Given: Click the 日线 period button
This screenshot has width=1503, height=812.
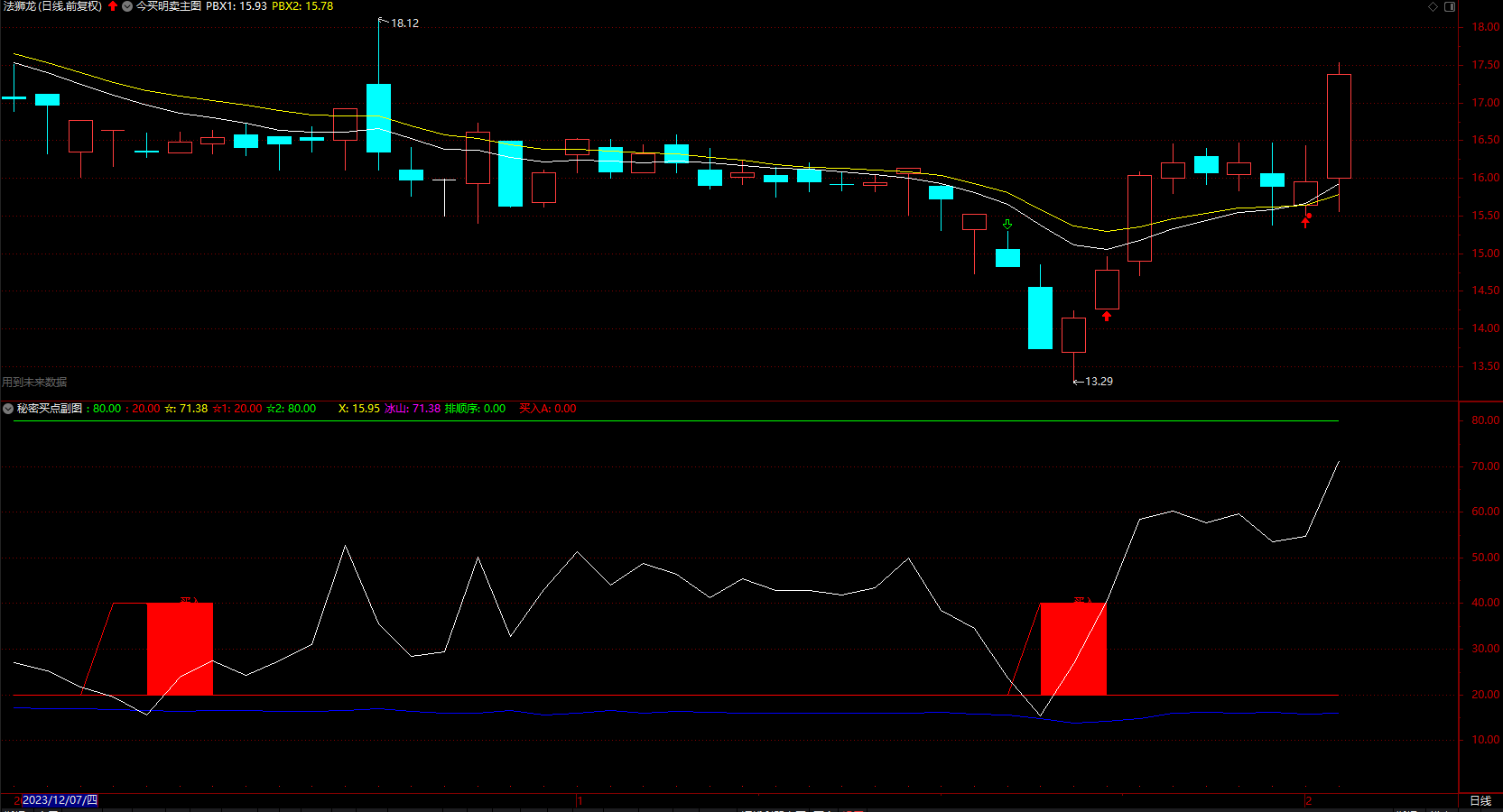Looking at the screenshot, I should pyautogui.click(x=1480, y=801).
